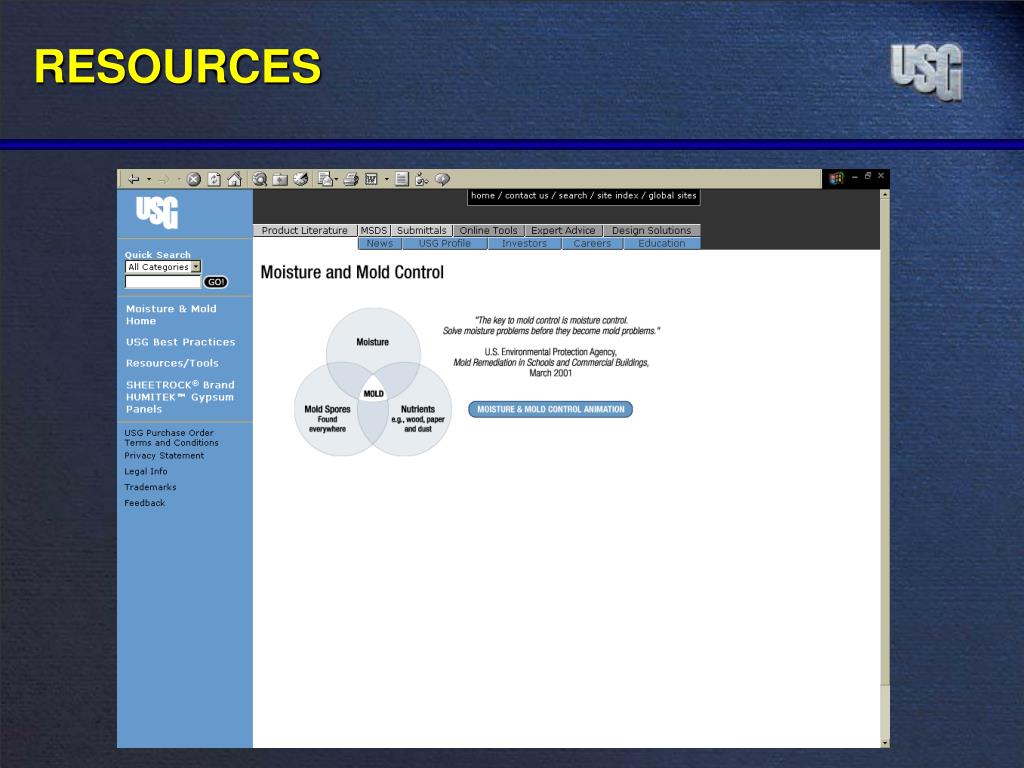Click the Mail toolbar icon
Screen dimensions: 1024x768
tap(325, 179)
